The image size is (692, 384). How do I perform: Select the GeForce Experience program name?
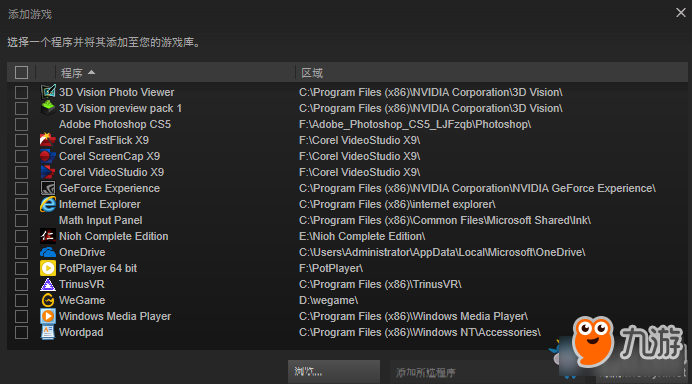[109, 188]
